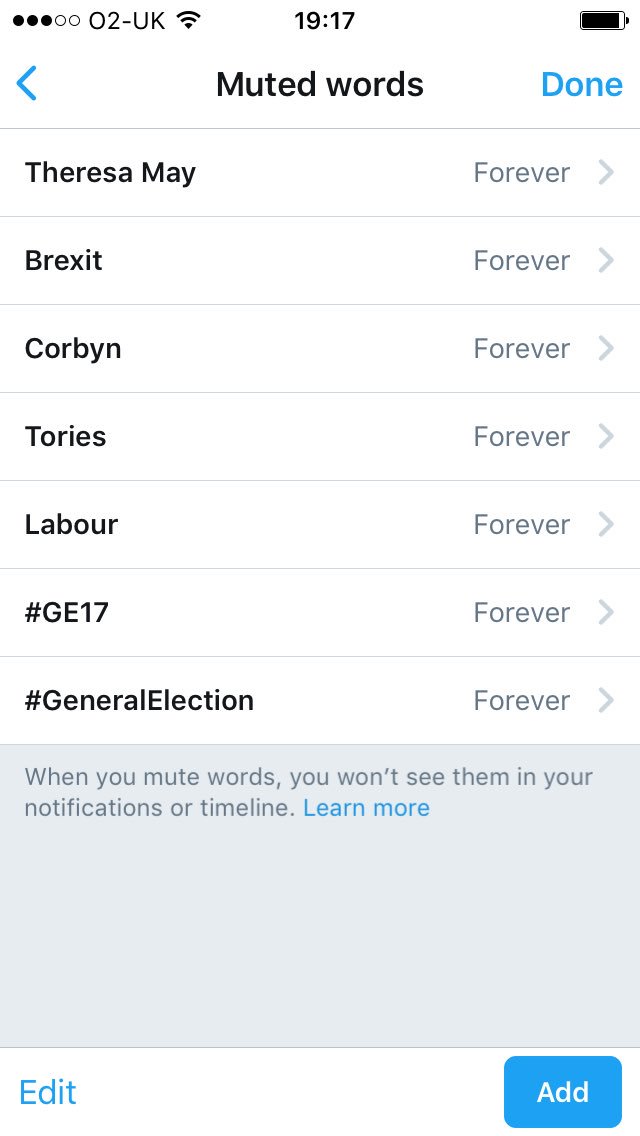Viewport: 640px width, 1136px height.
Task: Tap the back arrow icon
Action: point(27,84)
